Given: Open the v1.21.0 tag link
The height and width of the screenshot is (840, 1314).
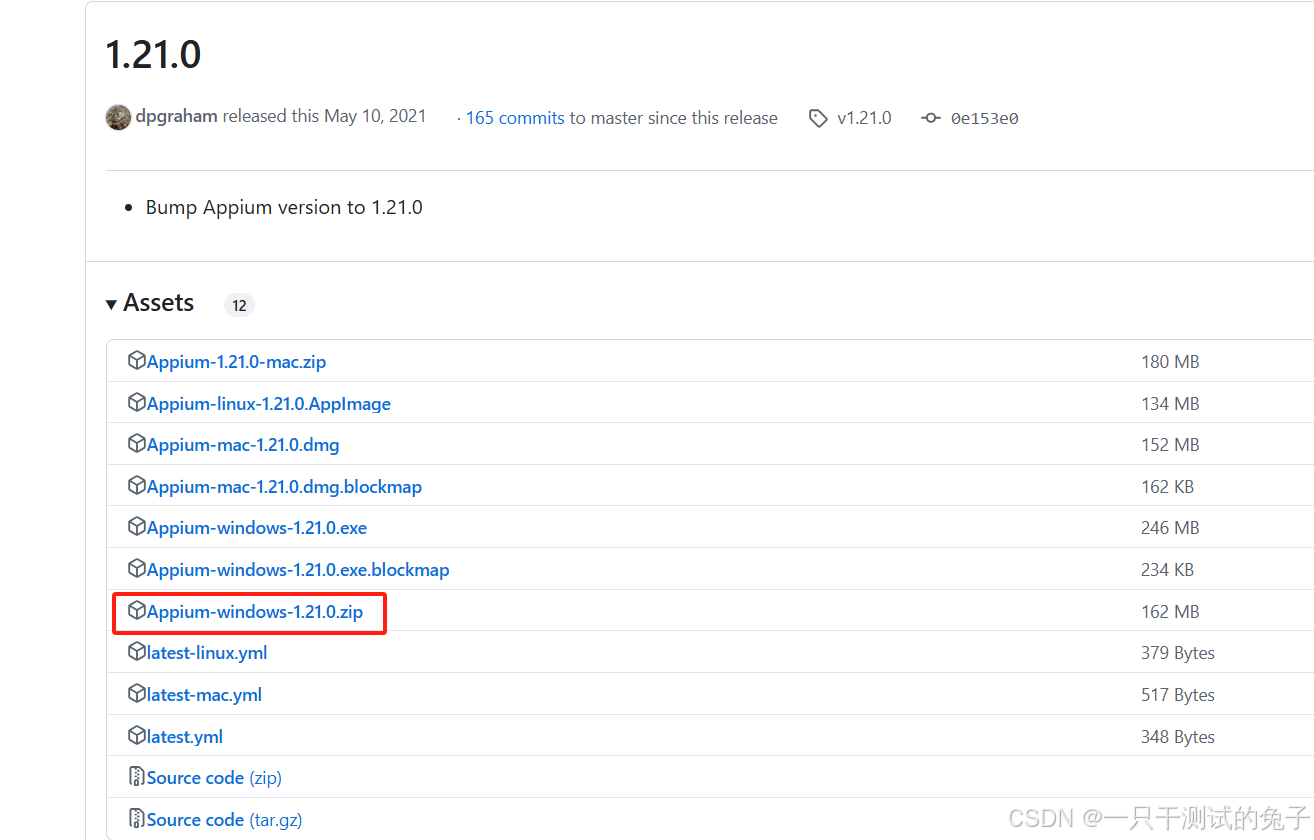Looking at the screenshot, I should pyautogui.click(x=864, y=118).
